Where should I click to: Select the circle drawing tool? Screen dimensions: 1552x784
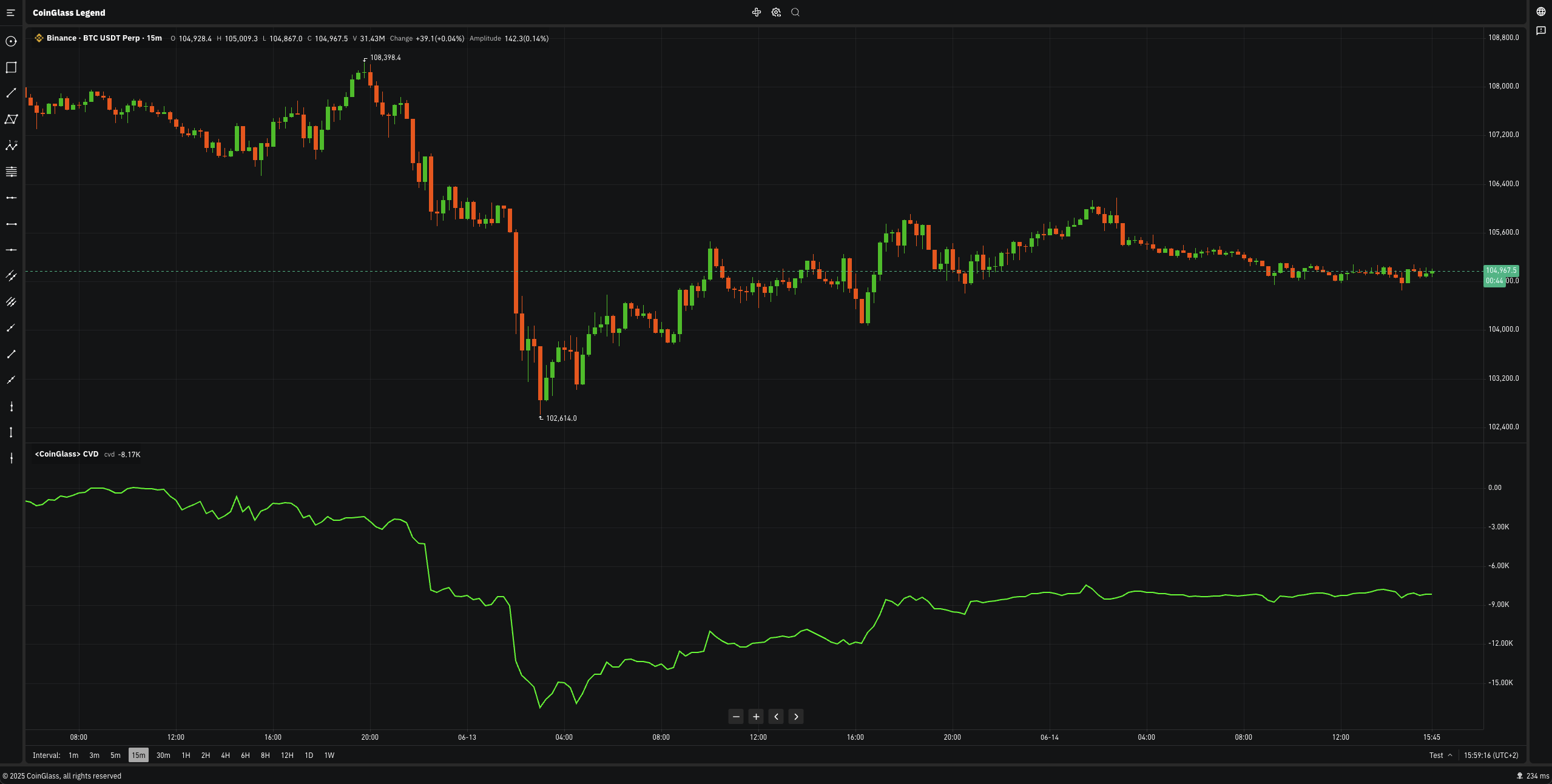tap(11, 41)
